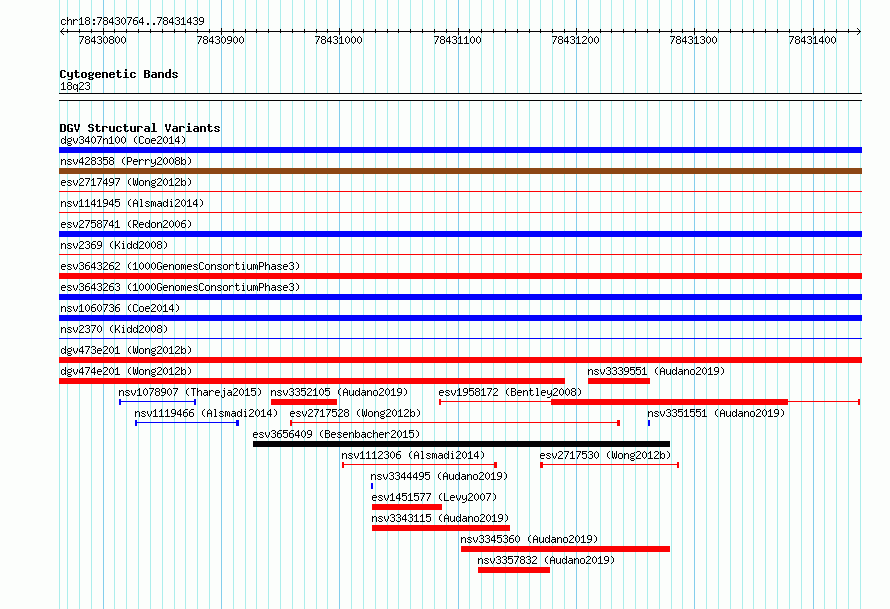Click ruler position 78431000
The image size is (890, 609).
(x=338, y=40)
